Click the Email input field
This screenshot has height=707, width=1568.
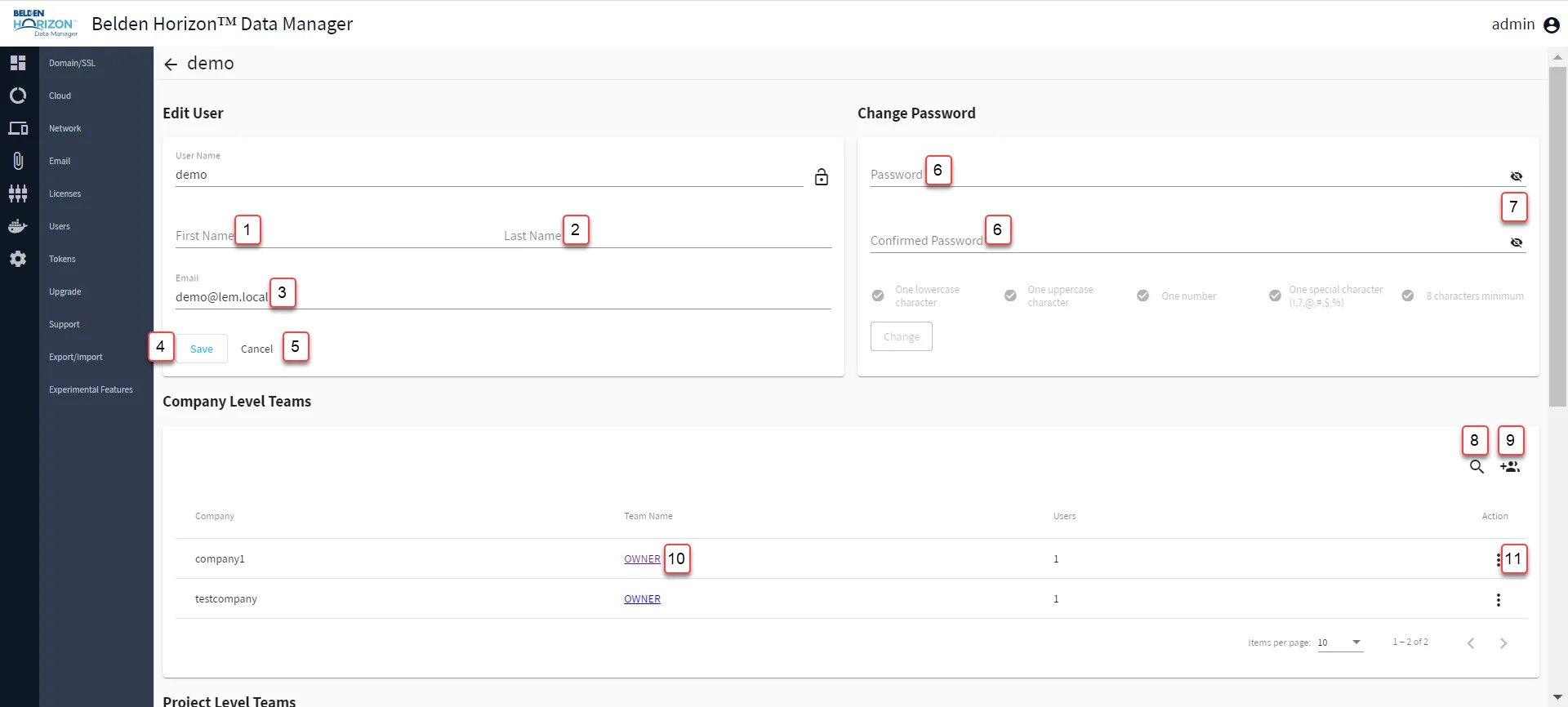[503, 296]
